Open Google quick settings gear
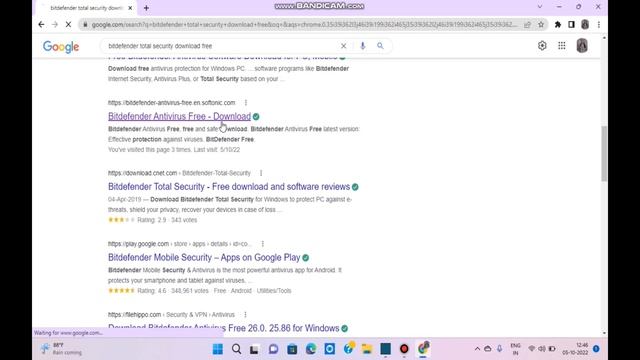 coord(542,46)
